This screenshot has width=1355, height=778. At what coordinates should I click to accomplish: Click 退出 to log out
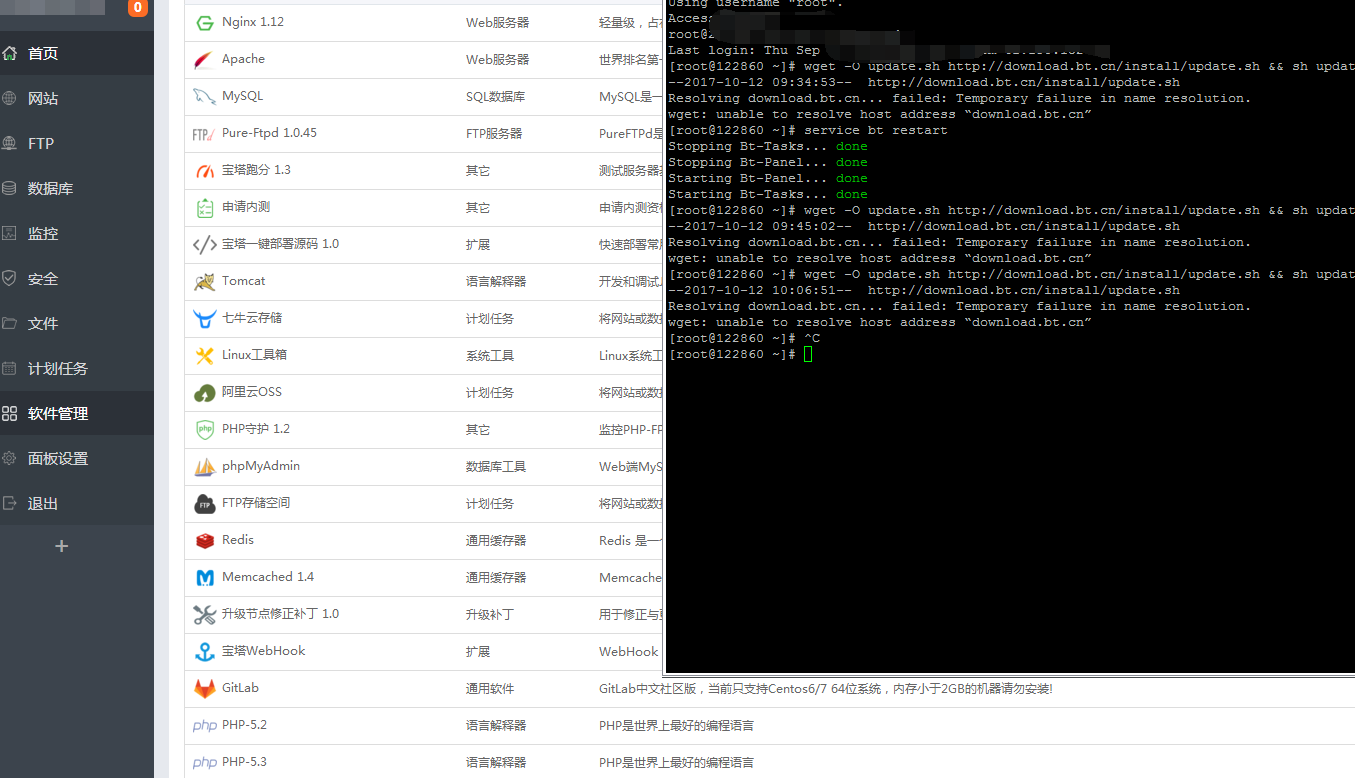click(x=77, y=503)
